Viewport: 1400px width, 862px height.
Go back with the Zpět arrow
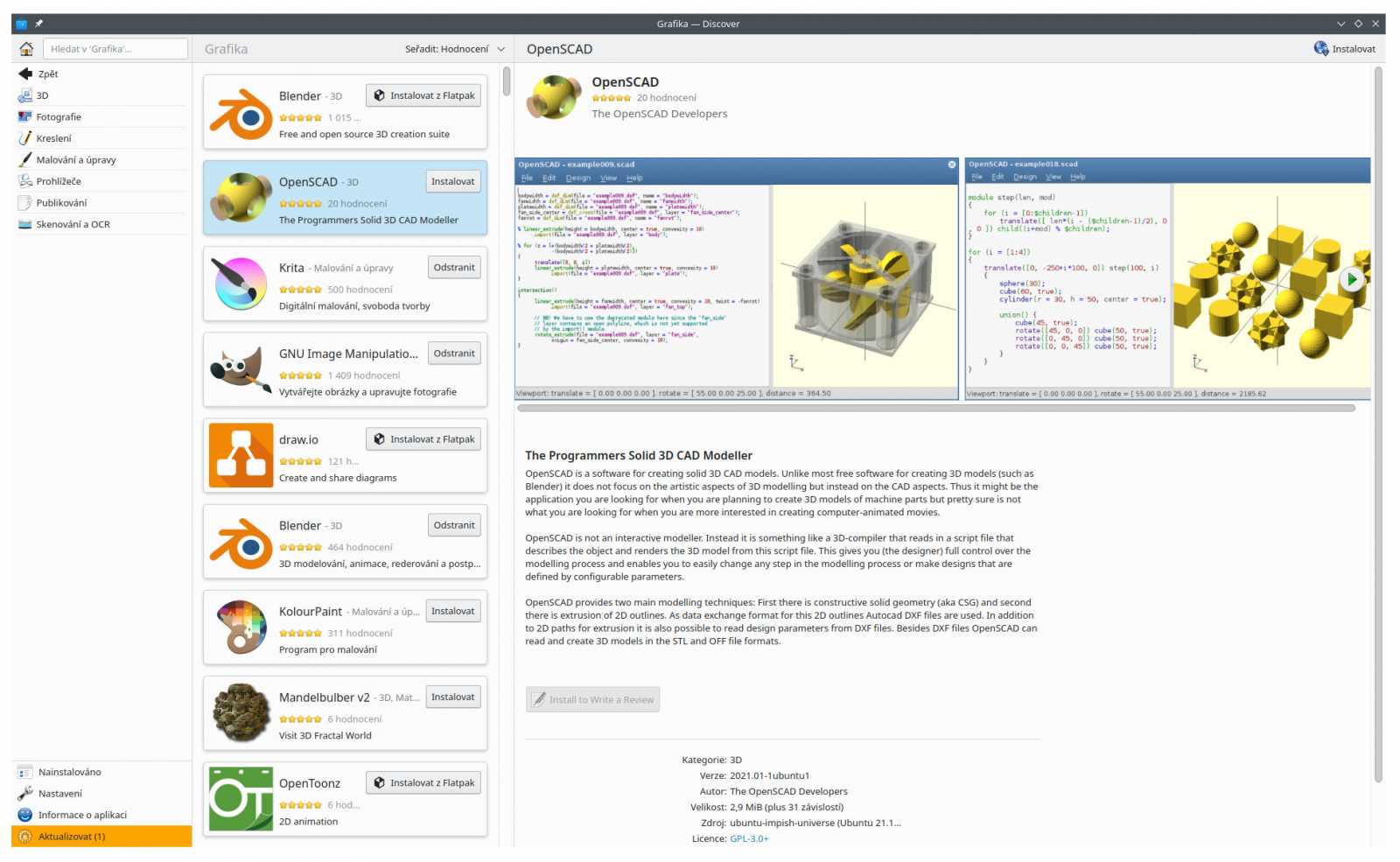[25, 74]
